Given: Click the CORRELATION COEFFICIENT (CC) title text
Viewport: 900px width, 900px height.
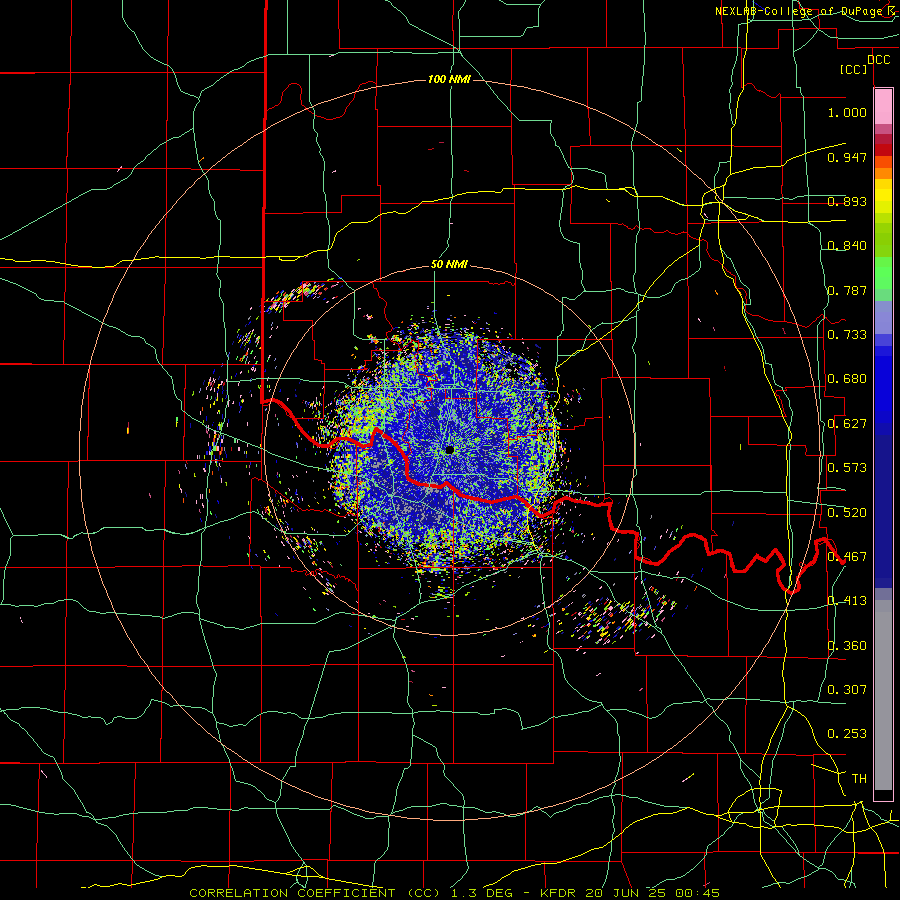Looking at the screenshot, I should click(315, 893).
